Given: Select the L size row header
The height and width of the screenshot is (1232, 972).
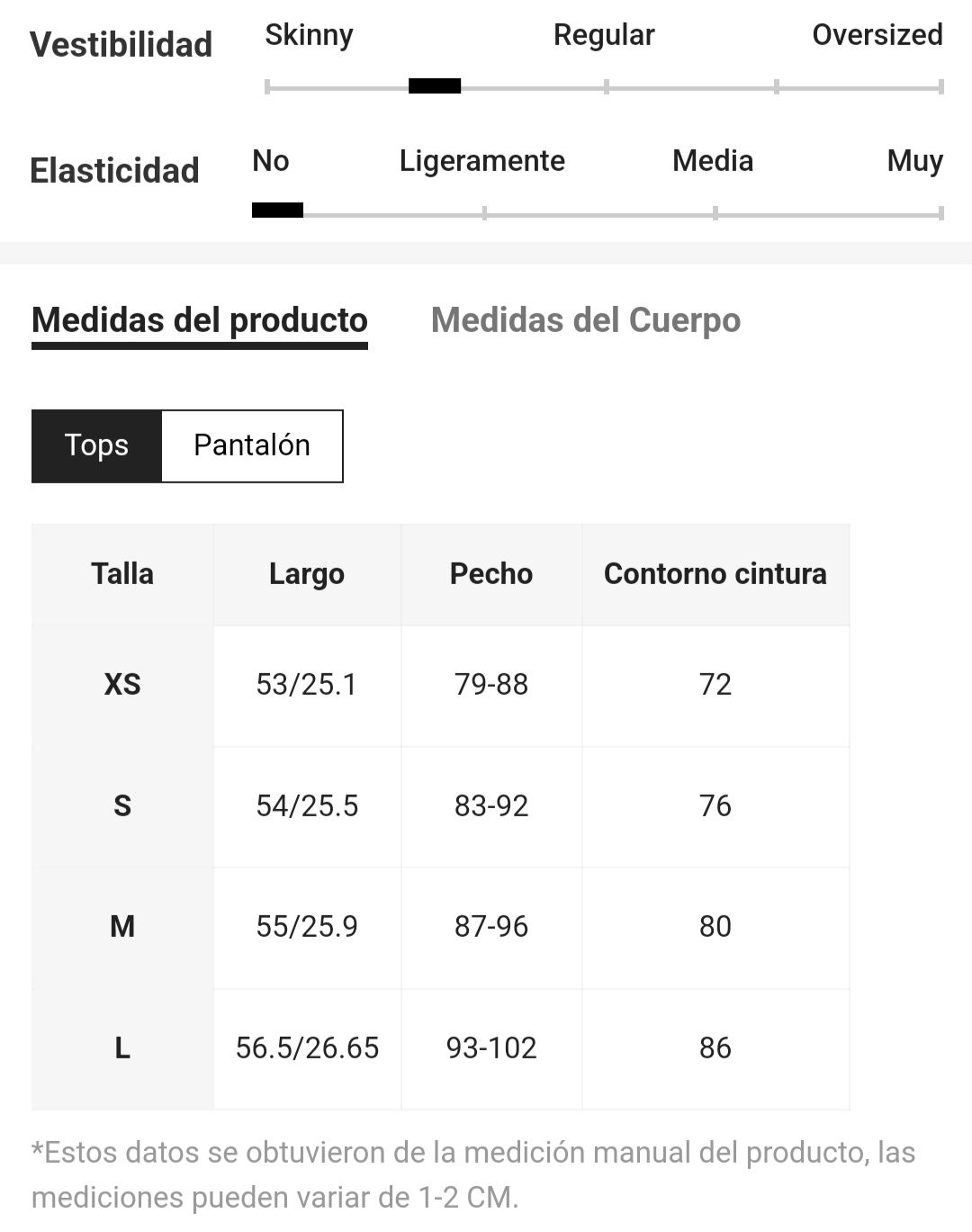Looking at the screenshot, I should pos(122,1048).
